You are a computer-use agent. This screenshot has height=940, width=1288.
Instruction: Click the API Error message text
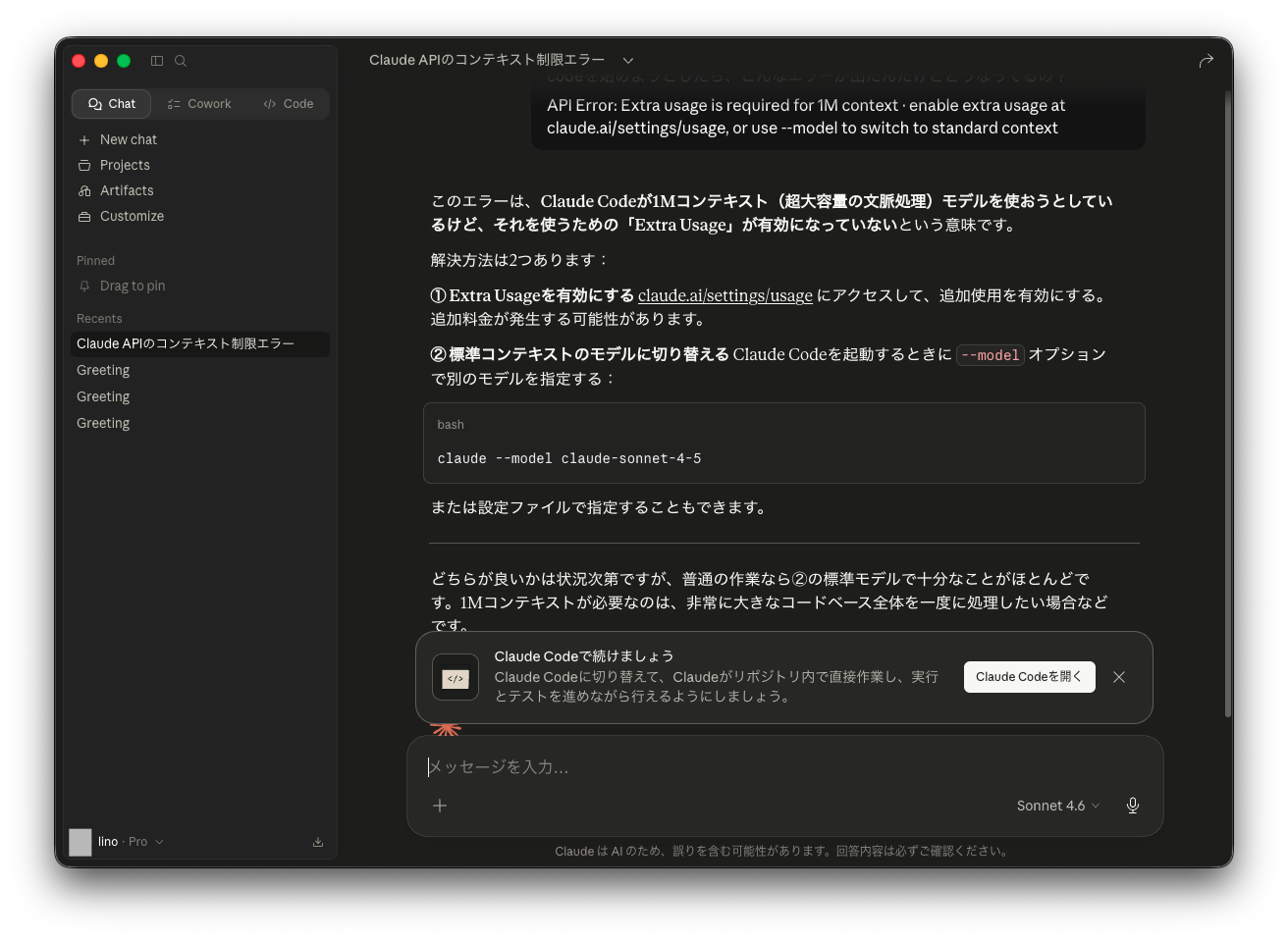(806, 117)
